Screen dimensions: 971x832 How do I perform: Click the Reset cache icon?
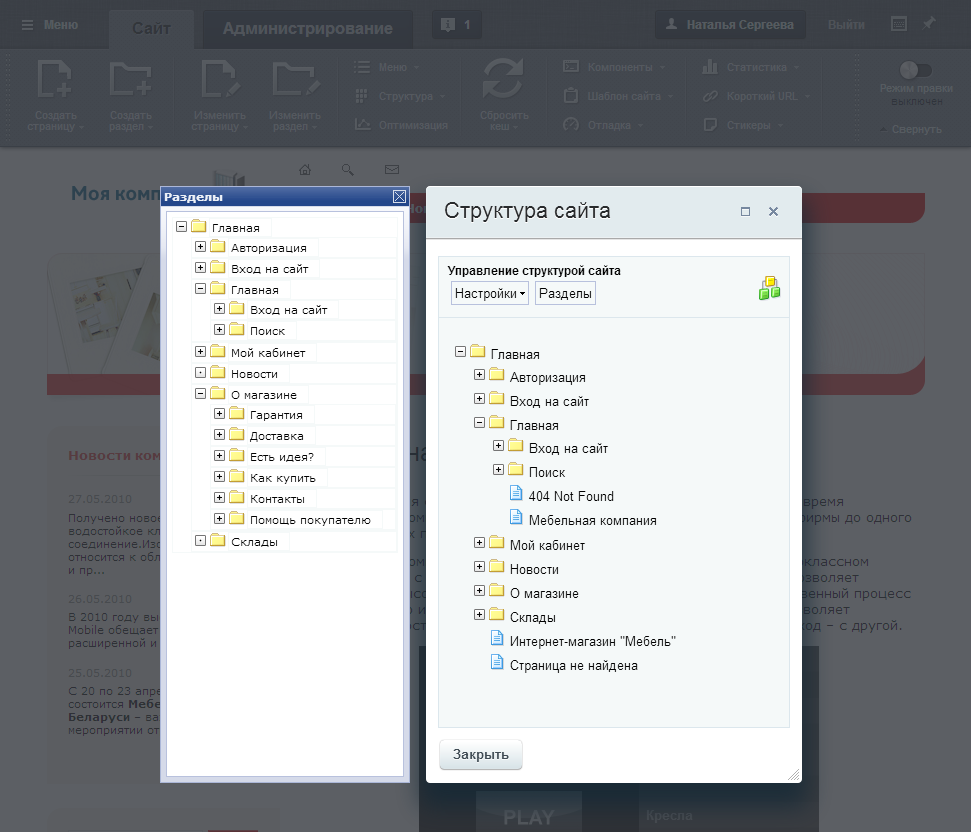(503, 80)
